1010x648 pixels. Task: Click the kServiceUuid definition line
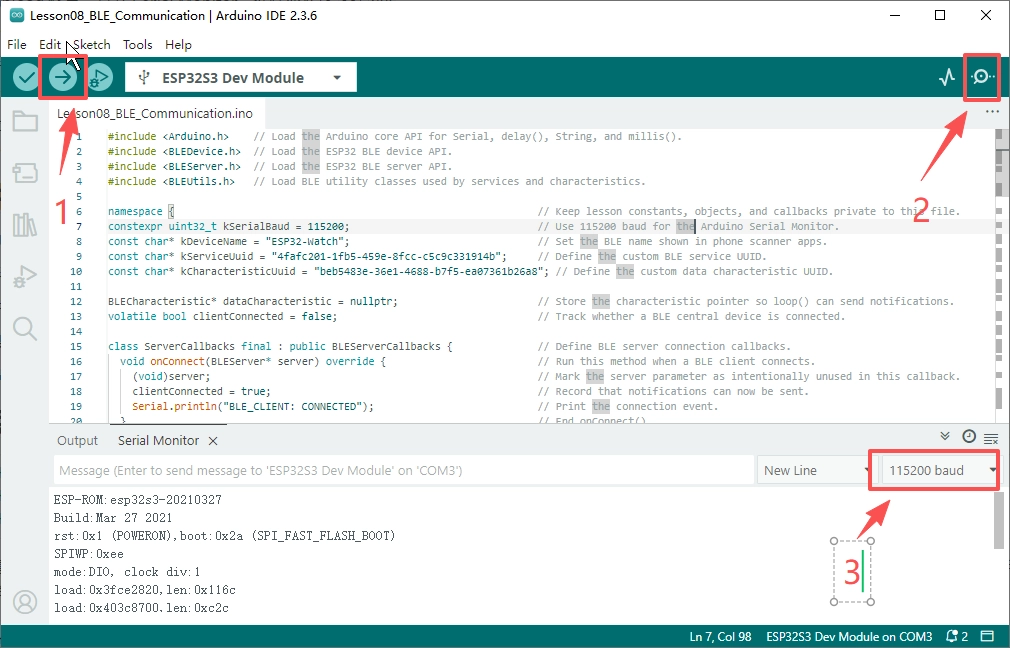[437, 256]
